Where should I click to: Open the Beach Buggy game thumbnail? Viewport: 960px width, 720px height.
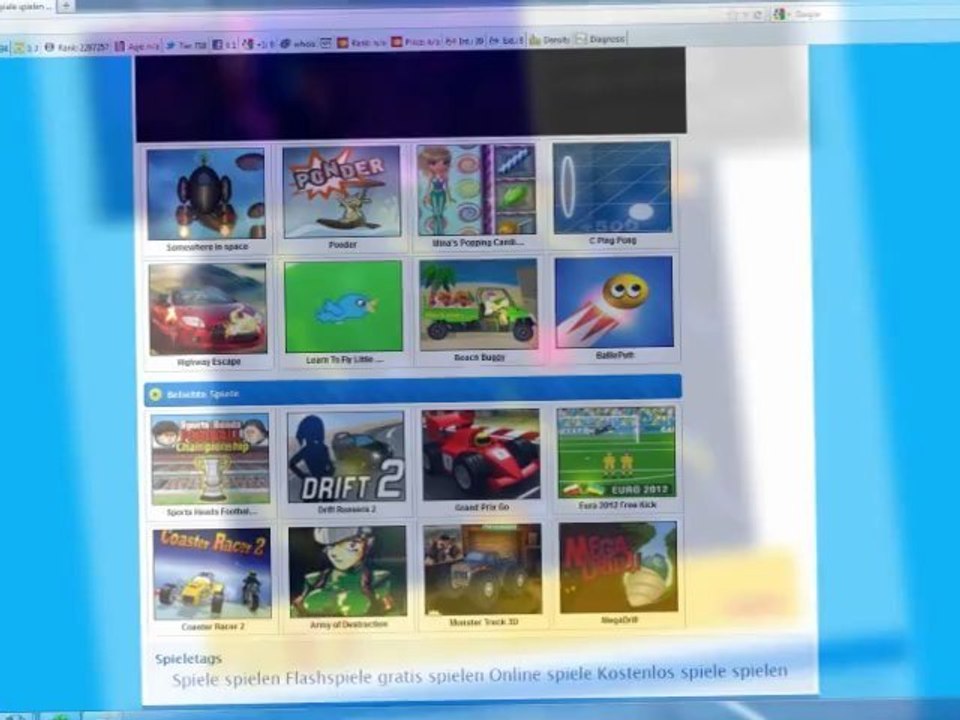point(478,304)
